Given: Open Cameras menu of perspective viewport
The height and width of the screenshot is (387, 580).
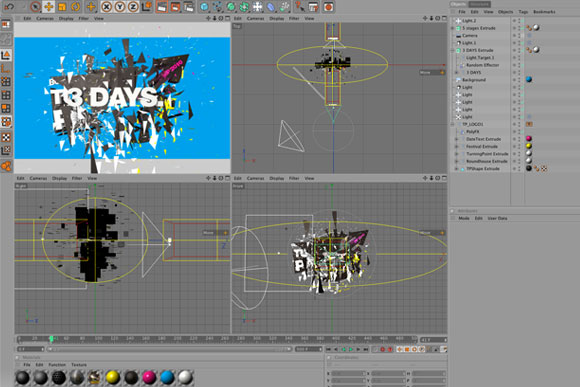Looking at the screenshot, I should [45, 18].
